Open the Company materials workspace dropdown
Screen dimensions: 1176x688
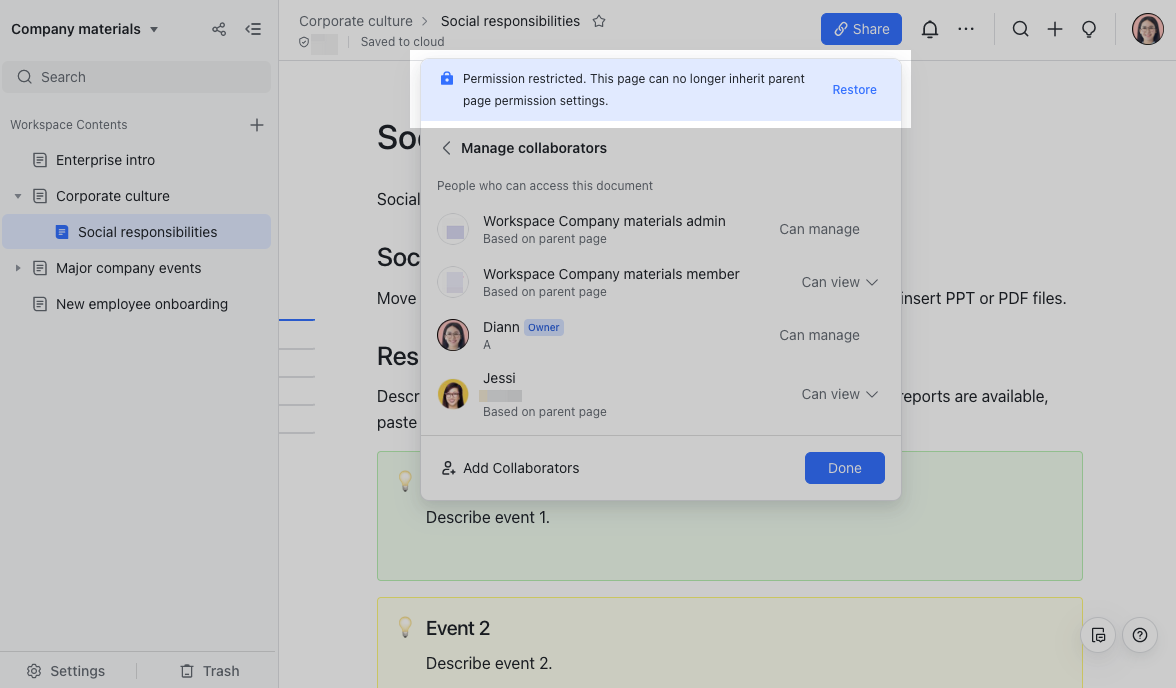154,29
